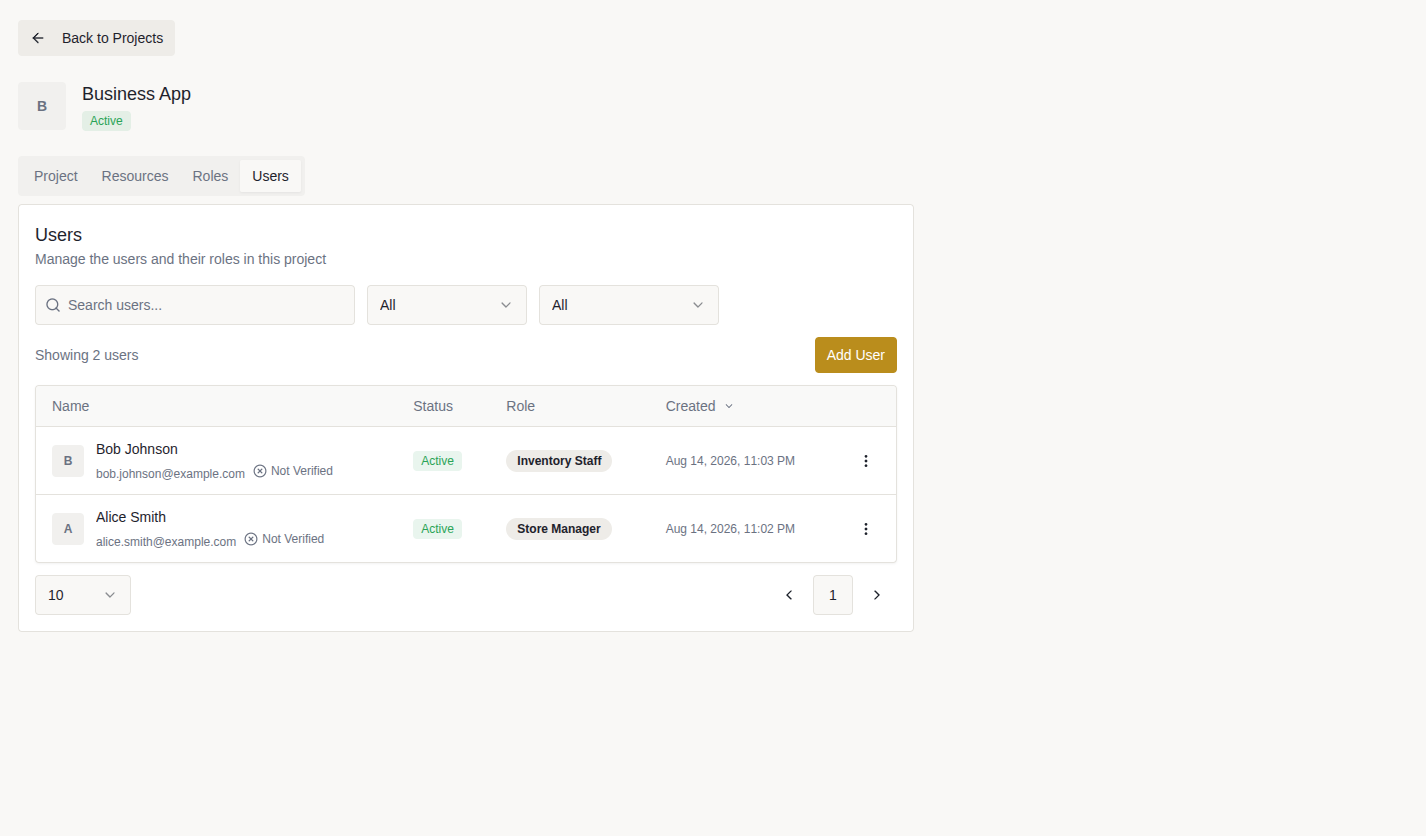Click the date Aug 14, 2026, 11:02 PM
The height and width of the screenshot is (836, 1426).
[730, 529]
